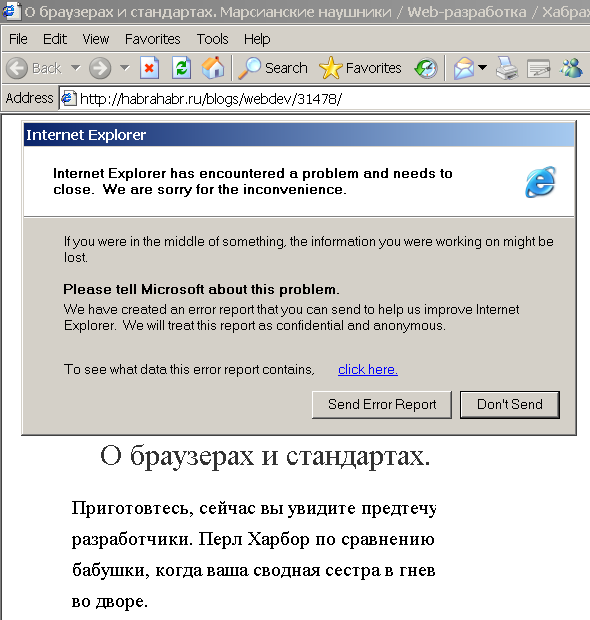Open the Tools menu
The width and height of the screenshot is (590, 620).
click(x=212, y=39)
